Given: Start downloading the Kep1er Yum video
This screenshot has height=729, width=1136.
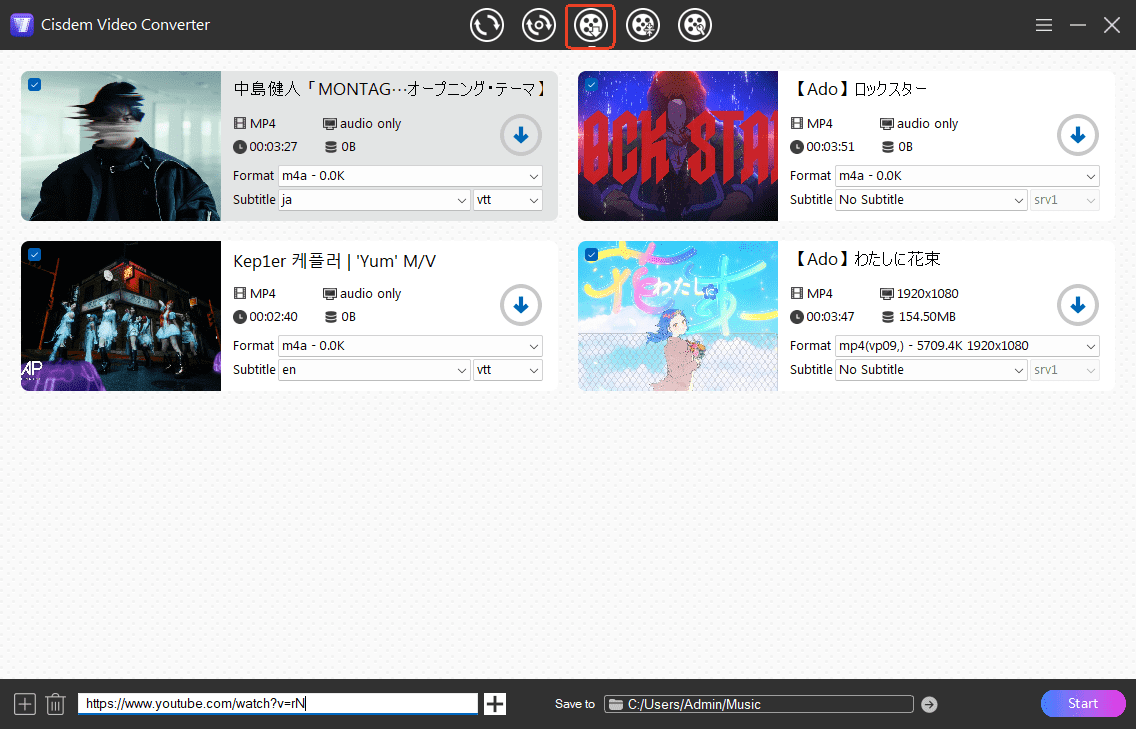Looking at the screenshot, I should click(x=520, y=305).
